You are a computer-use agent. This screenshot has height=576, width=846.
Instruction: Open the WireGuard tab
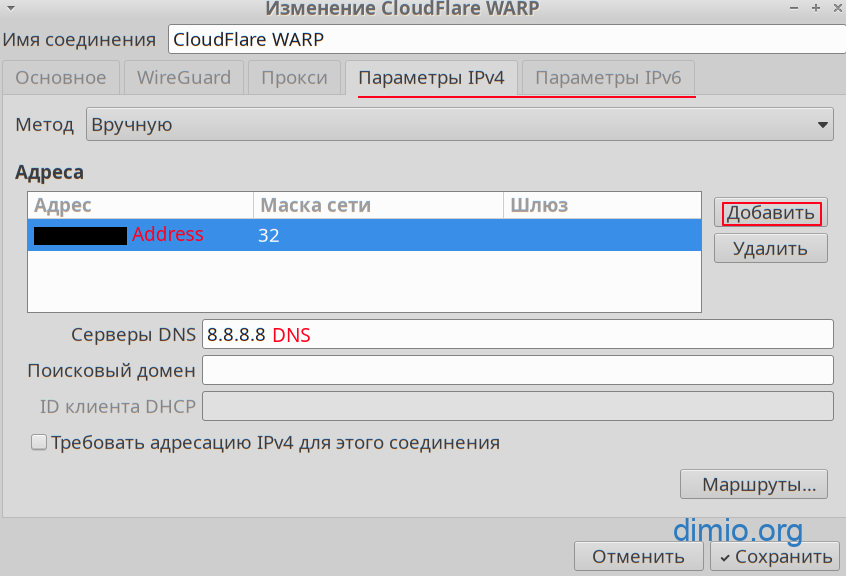tap(183, 78)
